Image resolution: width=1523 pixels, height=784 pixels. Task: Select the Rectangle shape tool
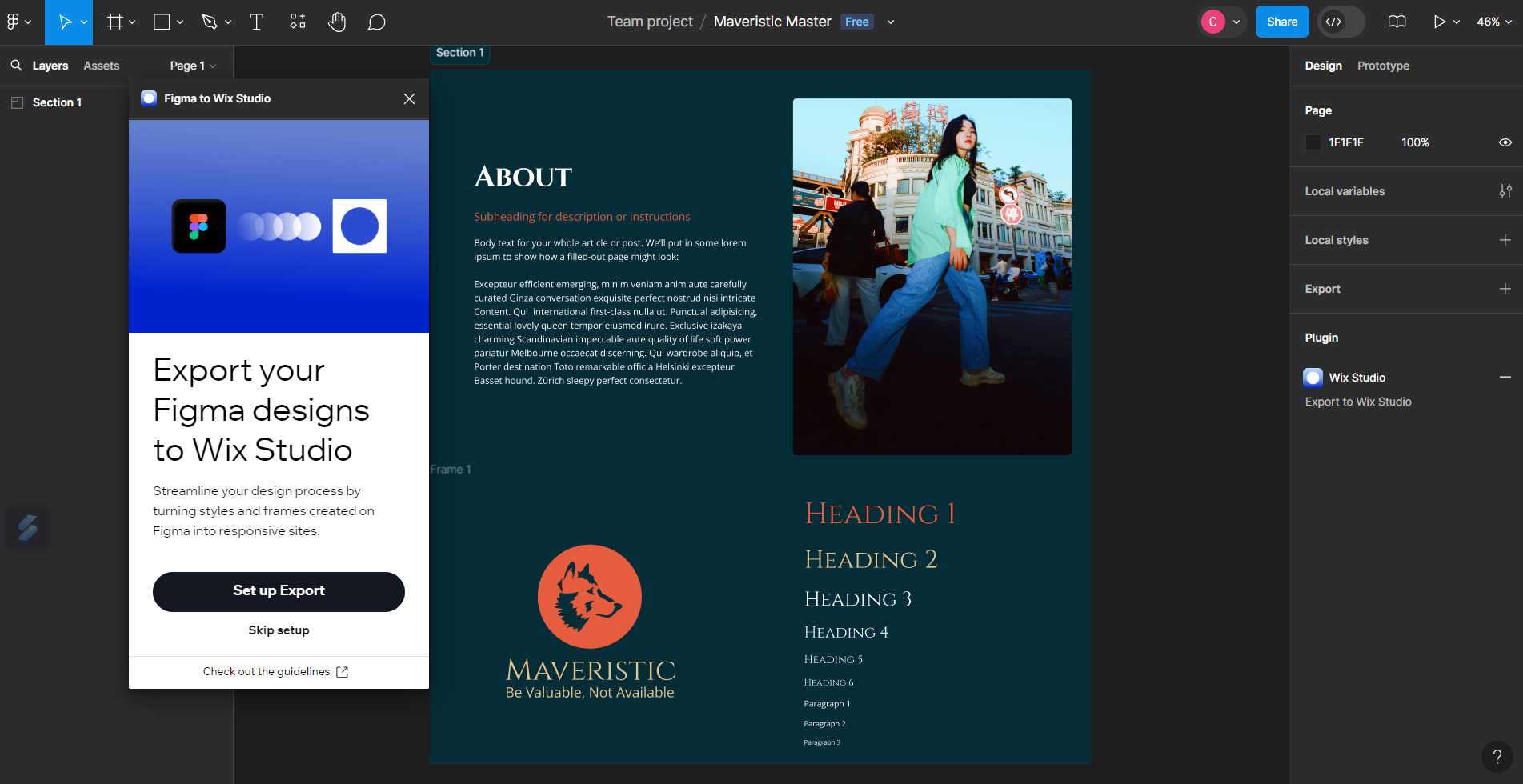click(x=162, y=22)
